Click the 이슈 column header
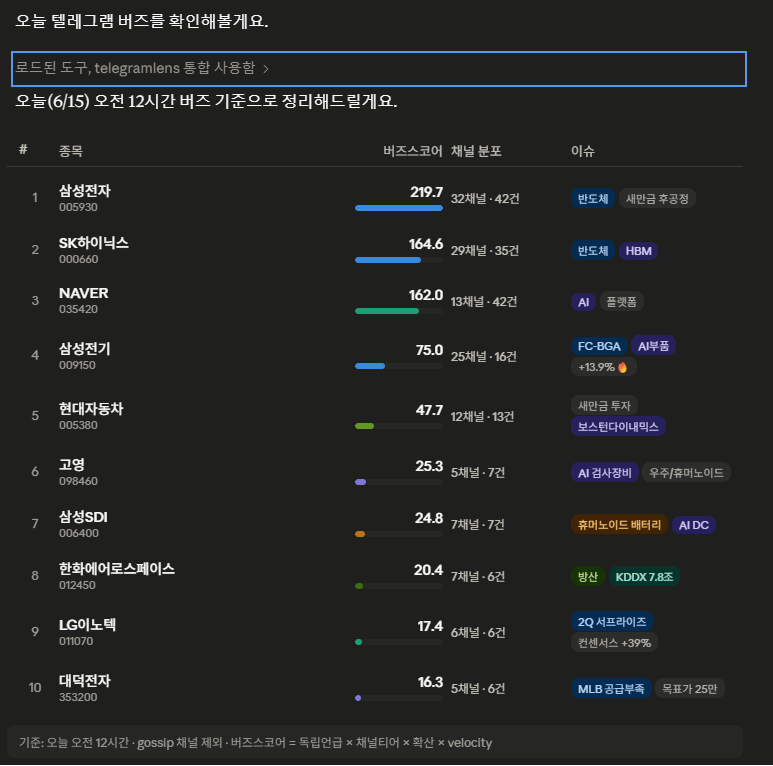Screen dimensions: 773x766 click(583, 151)
